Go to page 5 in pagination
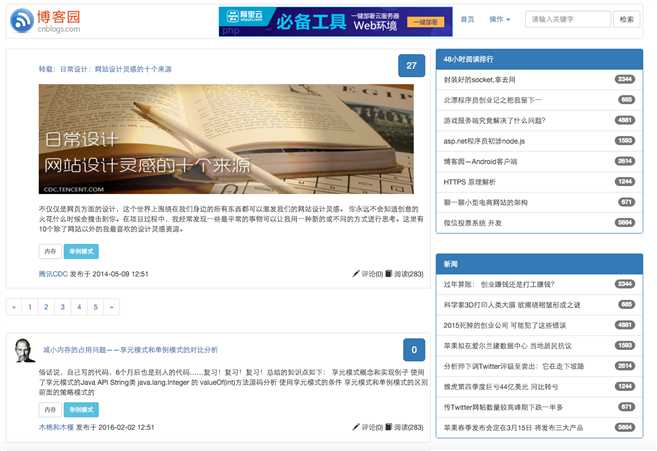Image resolution: width=657 pixels, height=451 pixels. [x=95, y=307]
